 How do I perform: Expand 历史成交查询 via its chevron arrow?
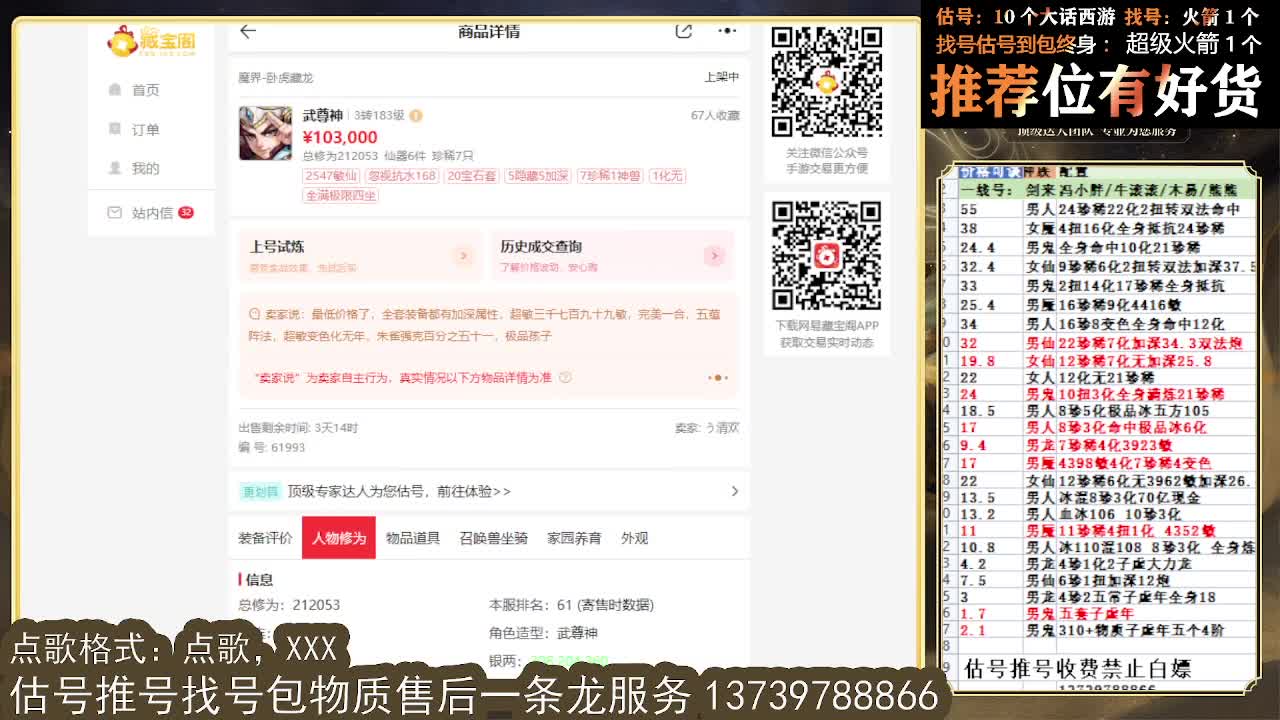click(714, 255)
